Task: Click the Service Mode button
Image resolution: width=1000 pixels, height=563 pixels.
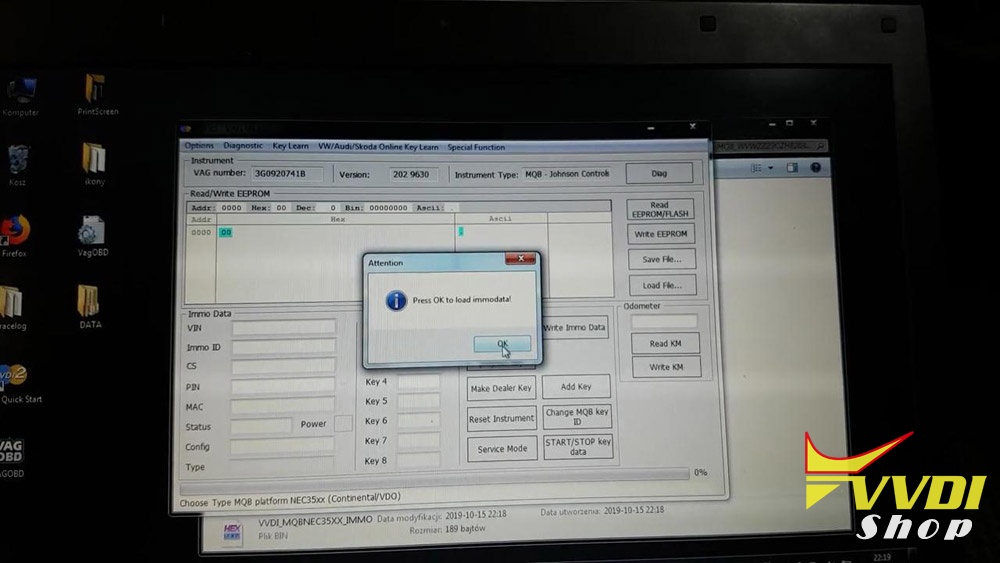Action: [502, 449]
